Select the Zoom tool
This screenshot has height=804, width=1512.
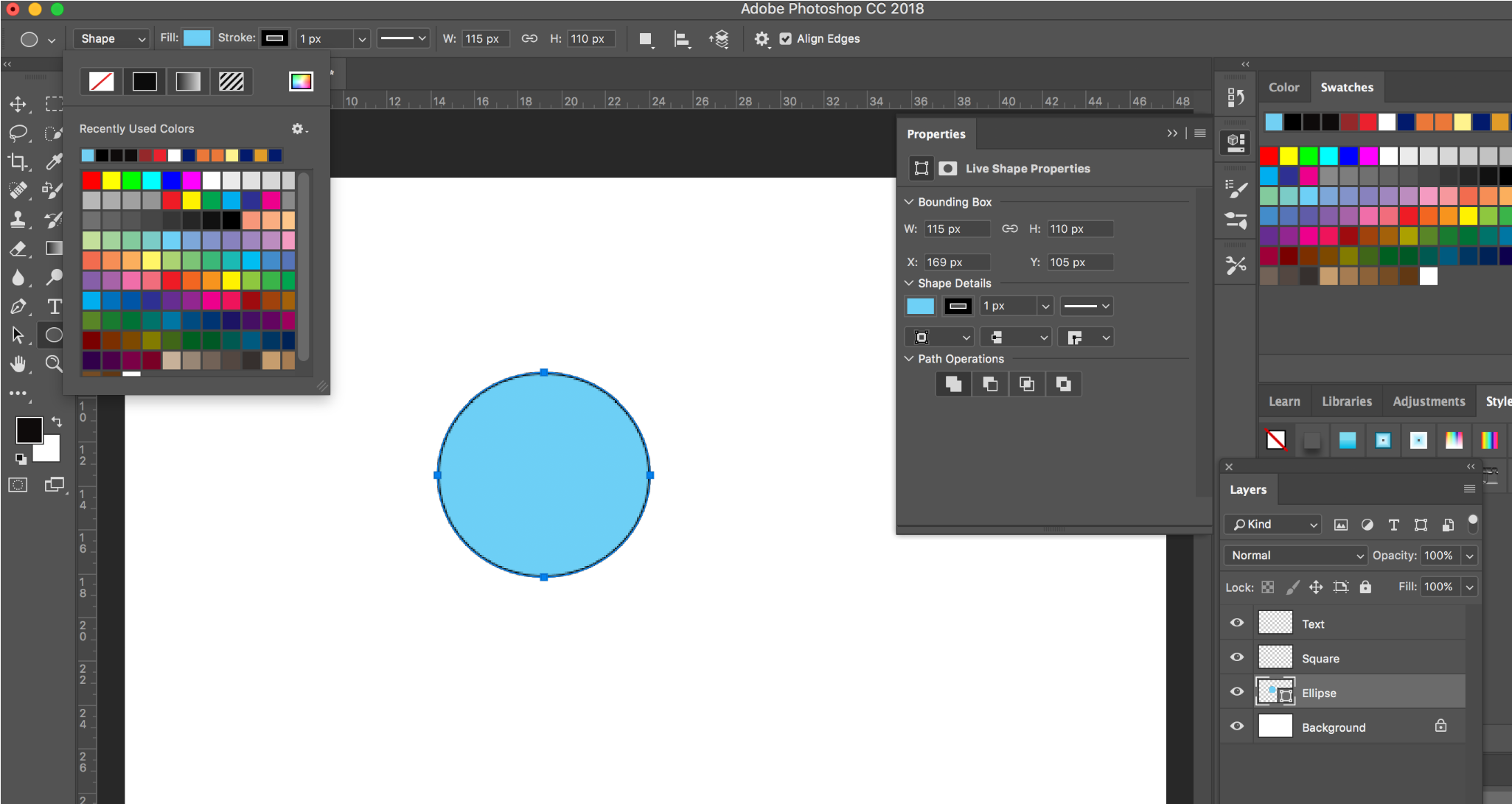(x=54, y=363)
